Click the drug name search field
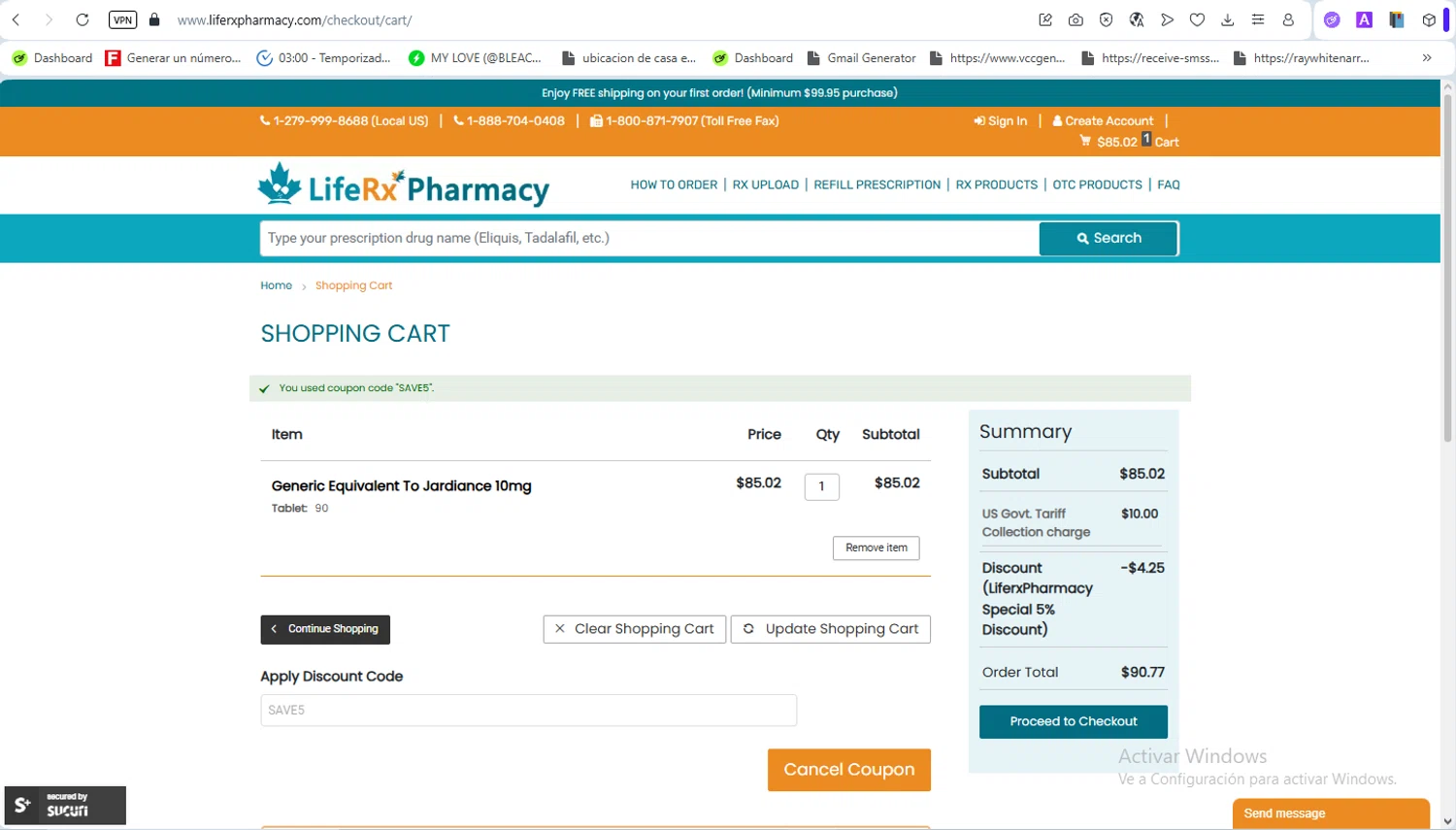1456x830 pixels. point(649,239)
